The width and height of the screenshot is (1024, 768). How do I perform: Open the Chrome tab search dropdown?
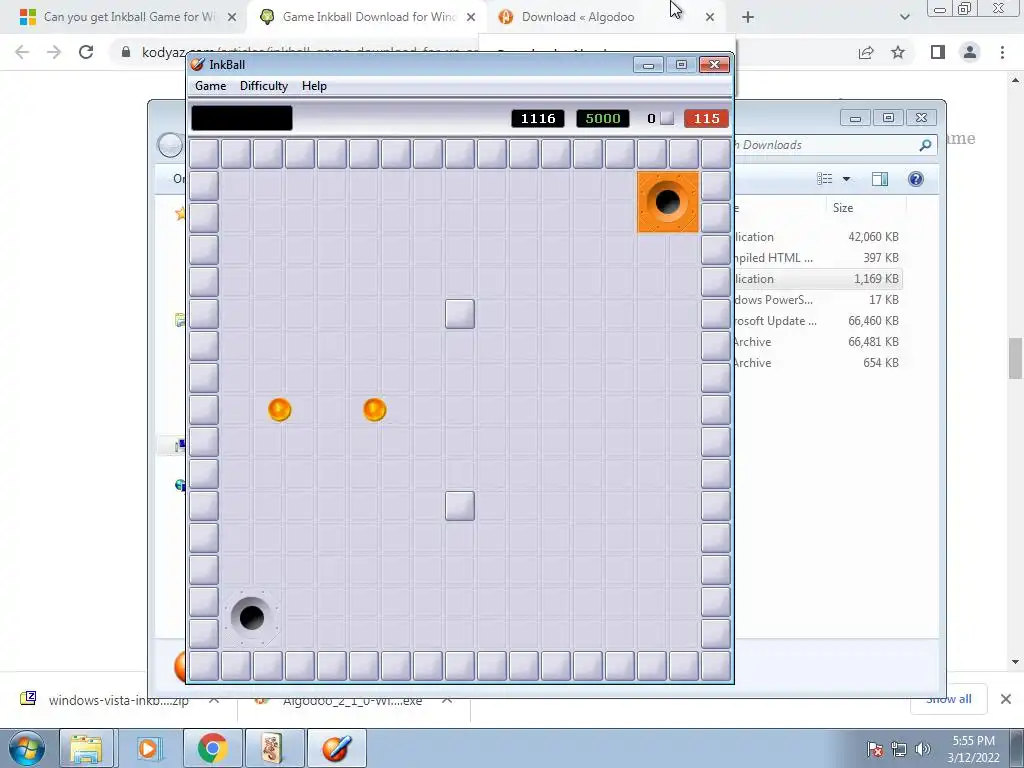(904, 18)
